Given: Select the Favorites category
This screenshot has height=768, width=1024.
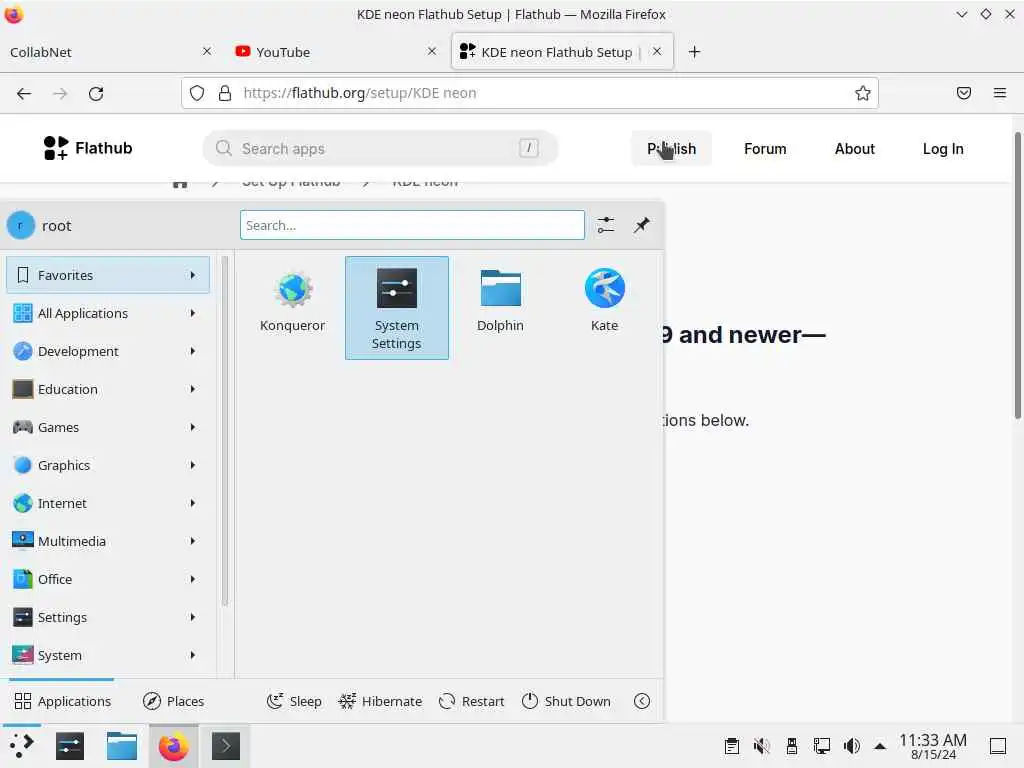Looking at the screenshot, I should click(108, 275).
